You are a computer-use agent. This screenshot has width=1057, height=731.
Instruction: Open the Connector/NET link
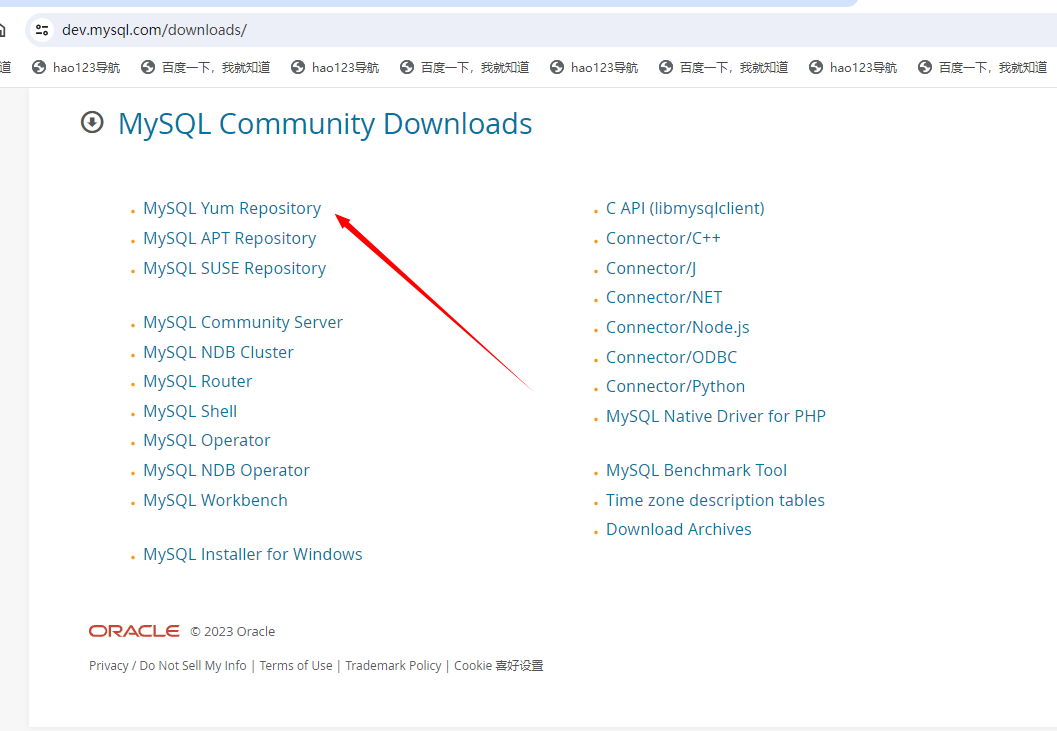coord(664,297)
